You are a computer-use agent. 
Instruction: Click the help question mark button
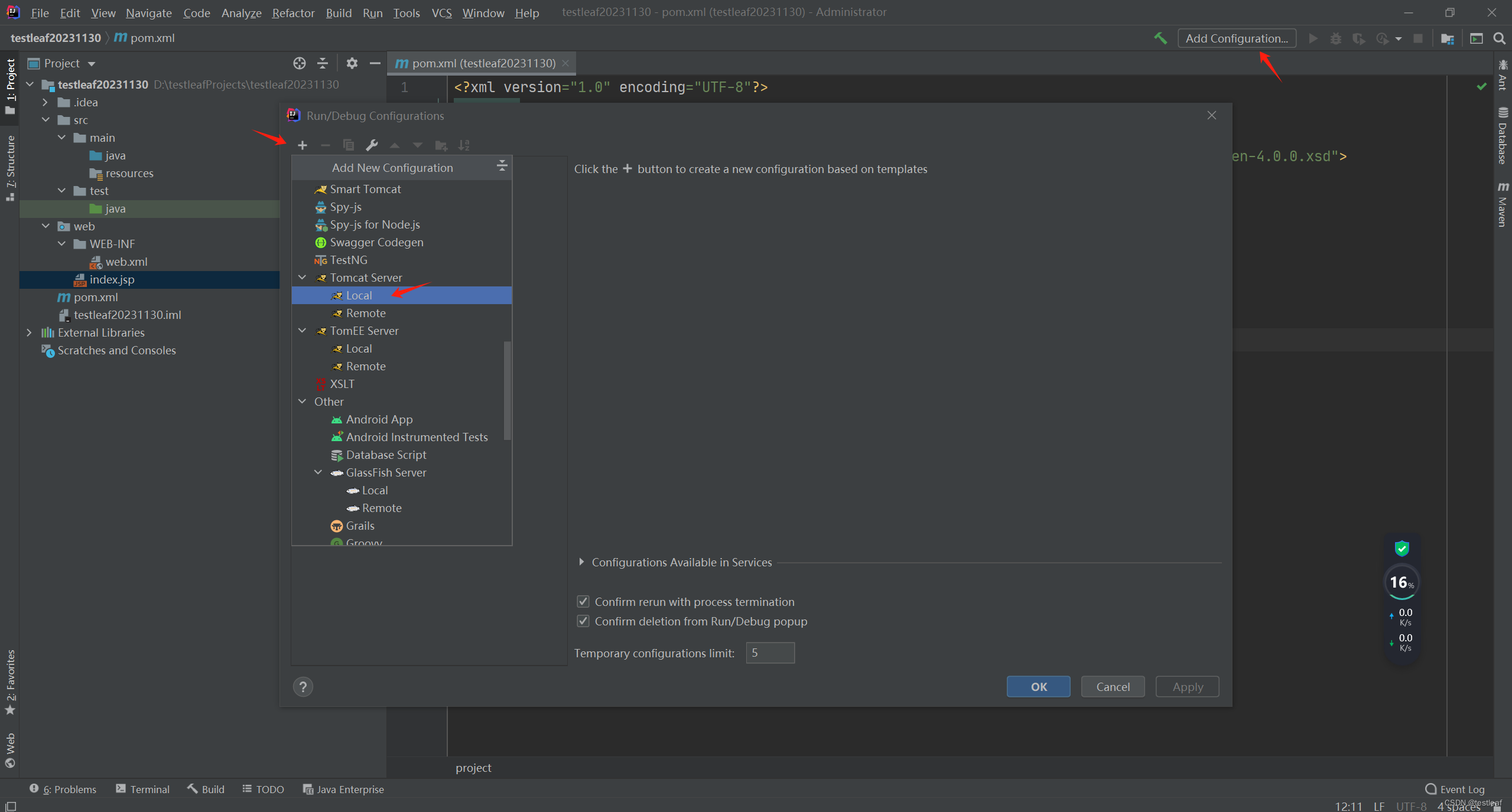[303, 687]
